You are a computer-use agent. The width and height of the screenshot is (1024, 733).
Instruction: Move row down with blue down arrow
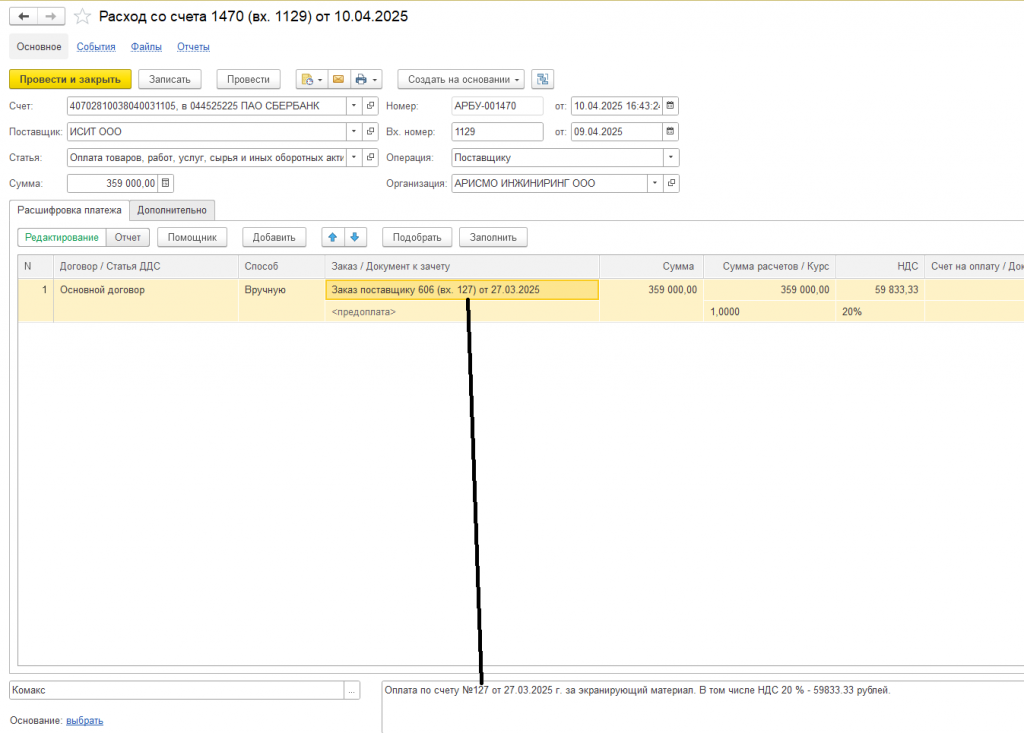[355, 237]
